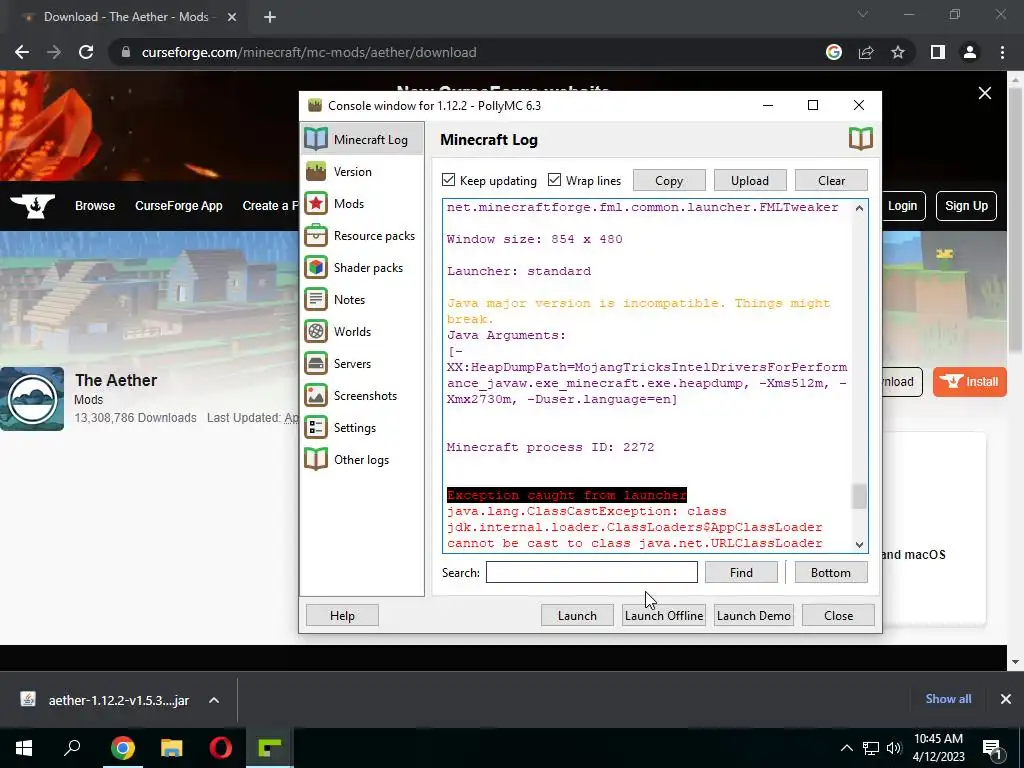Click the log scrollbar down arrow
1024x768 pixels.
pyautogui.click(x=859, y=545)
